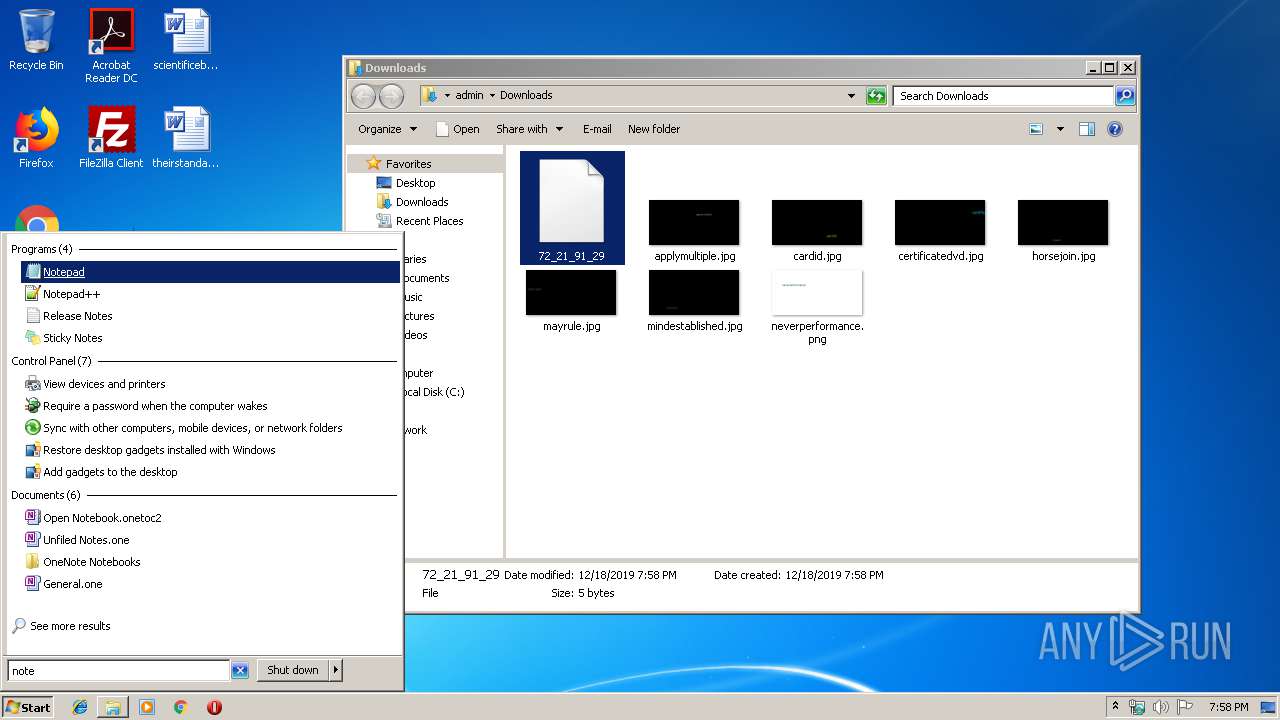Viewport: 1280px width, 720px height.
Task: Expand the Shut down options arrow
Action: point(336,670)
